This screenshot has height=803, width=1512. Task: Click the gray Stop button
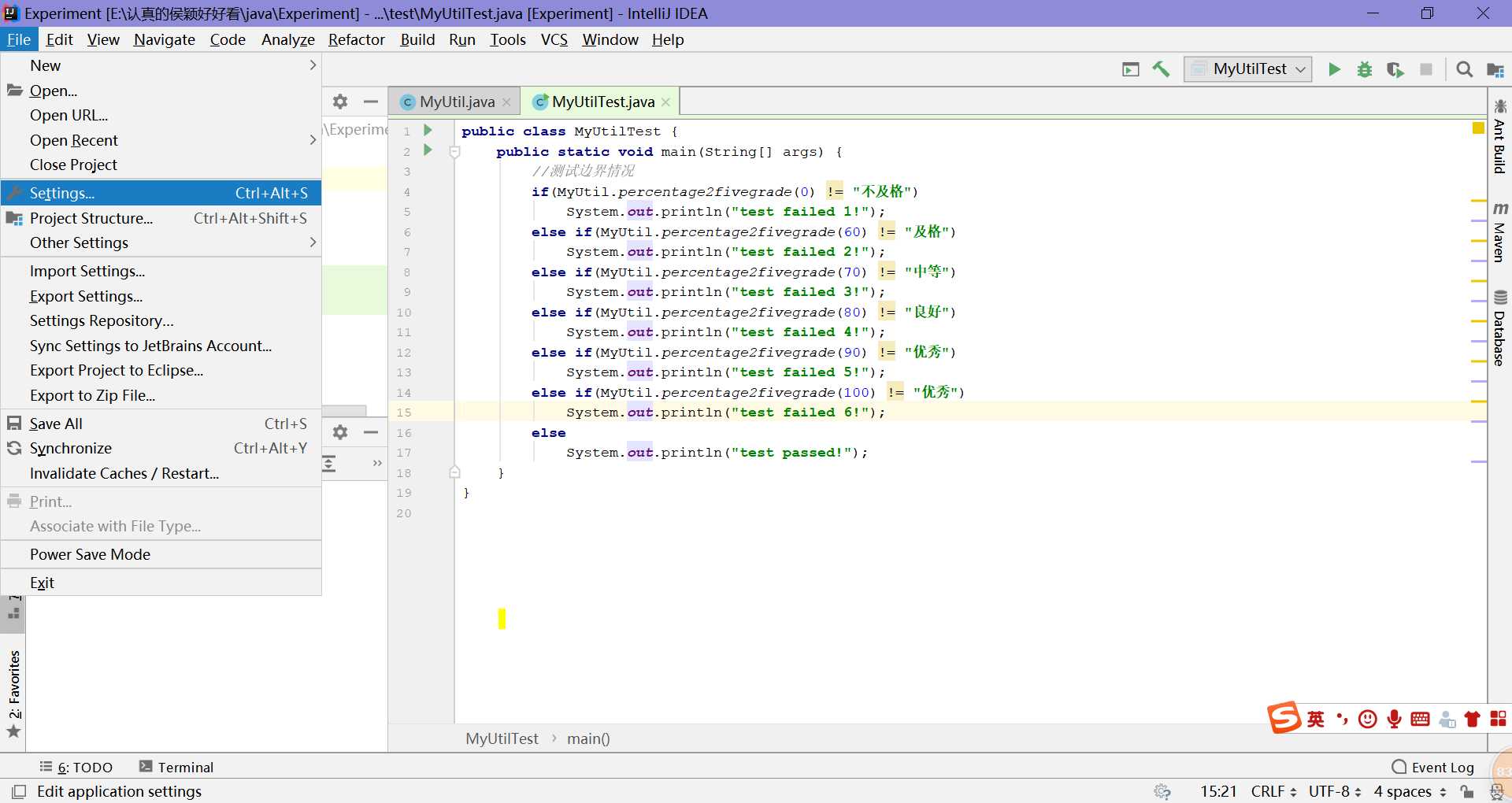[1425, 69]
